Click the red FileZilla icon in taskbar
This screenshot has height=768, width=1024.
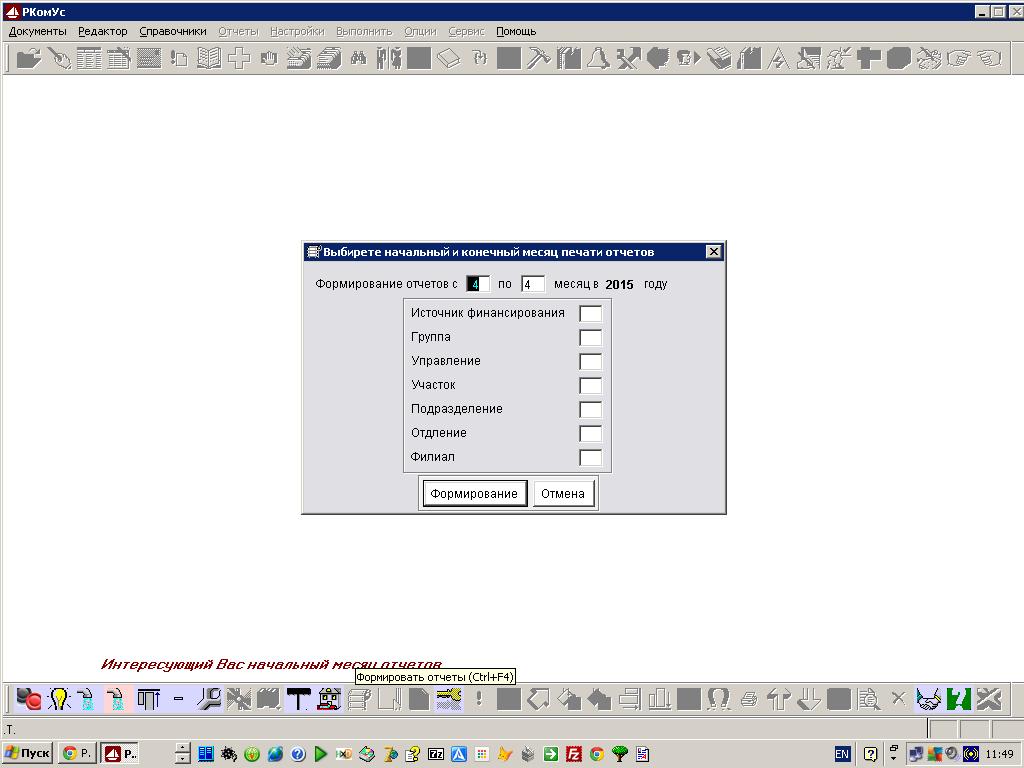click(x=574, y=753)
